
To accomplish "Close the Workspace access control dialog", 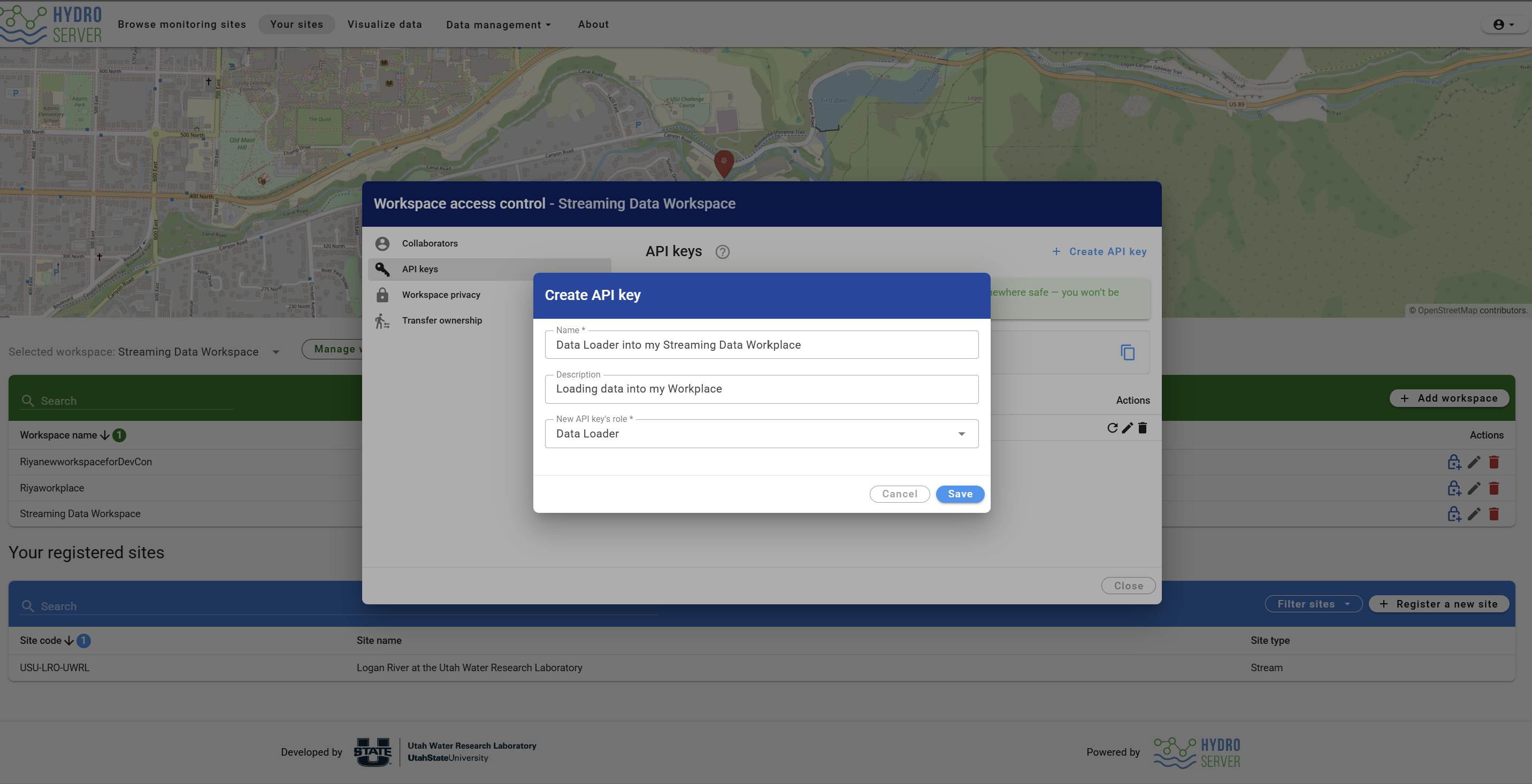I will [x=1128, y=586].
